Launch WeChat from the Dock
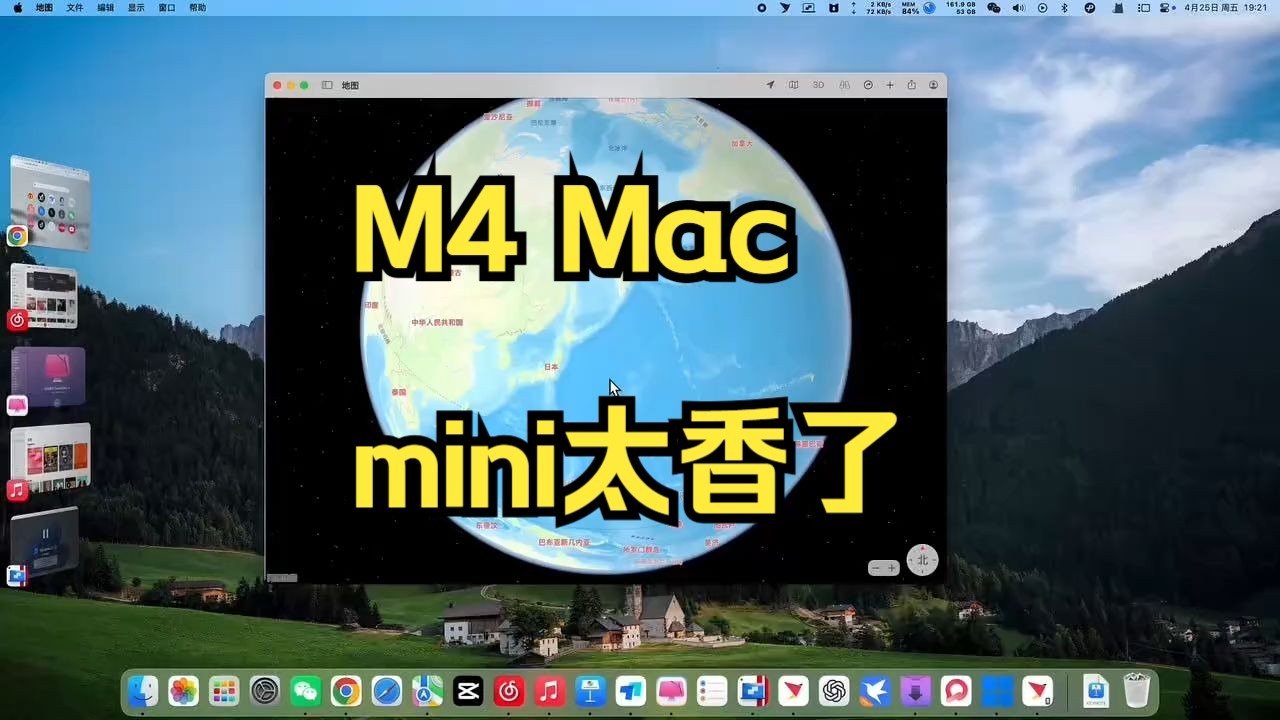The width and height of the screenshot is (1280, 720). coord(305,691)
